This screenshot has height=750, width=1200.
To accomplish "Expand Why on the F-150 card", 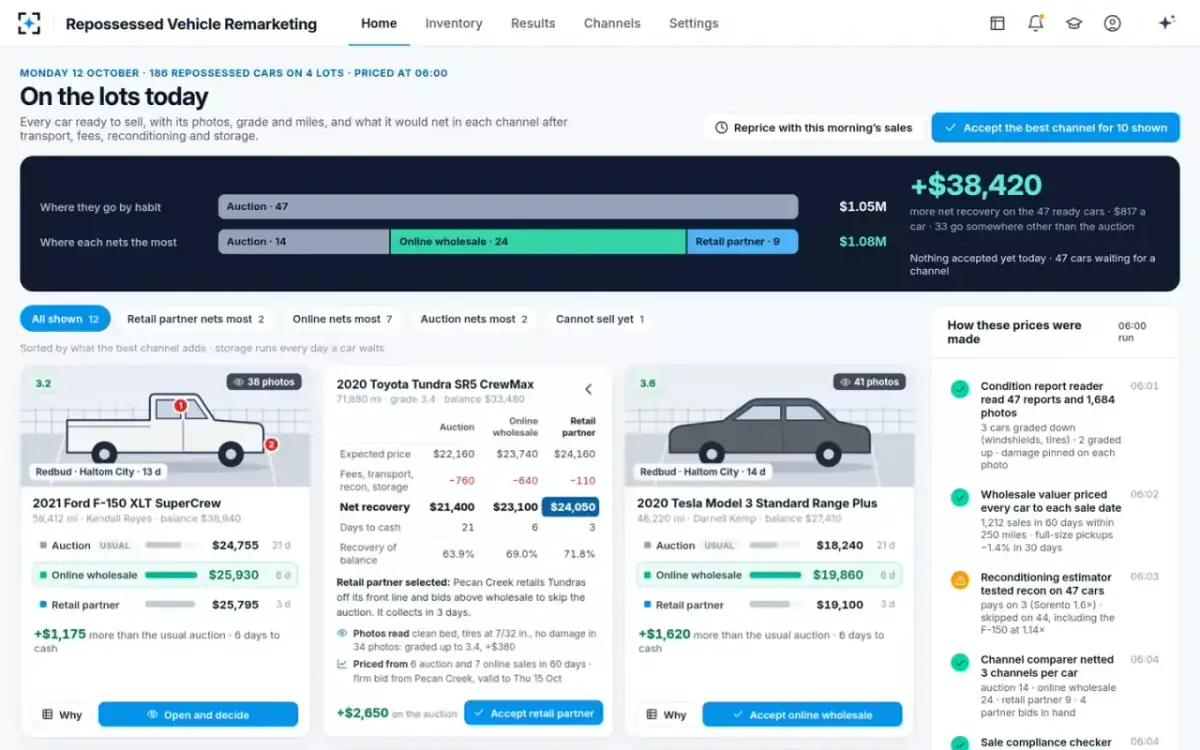I will pyautogui.click(x=62, y=715).
